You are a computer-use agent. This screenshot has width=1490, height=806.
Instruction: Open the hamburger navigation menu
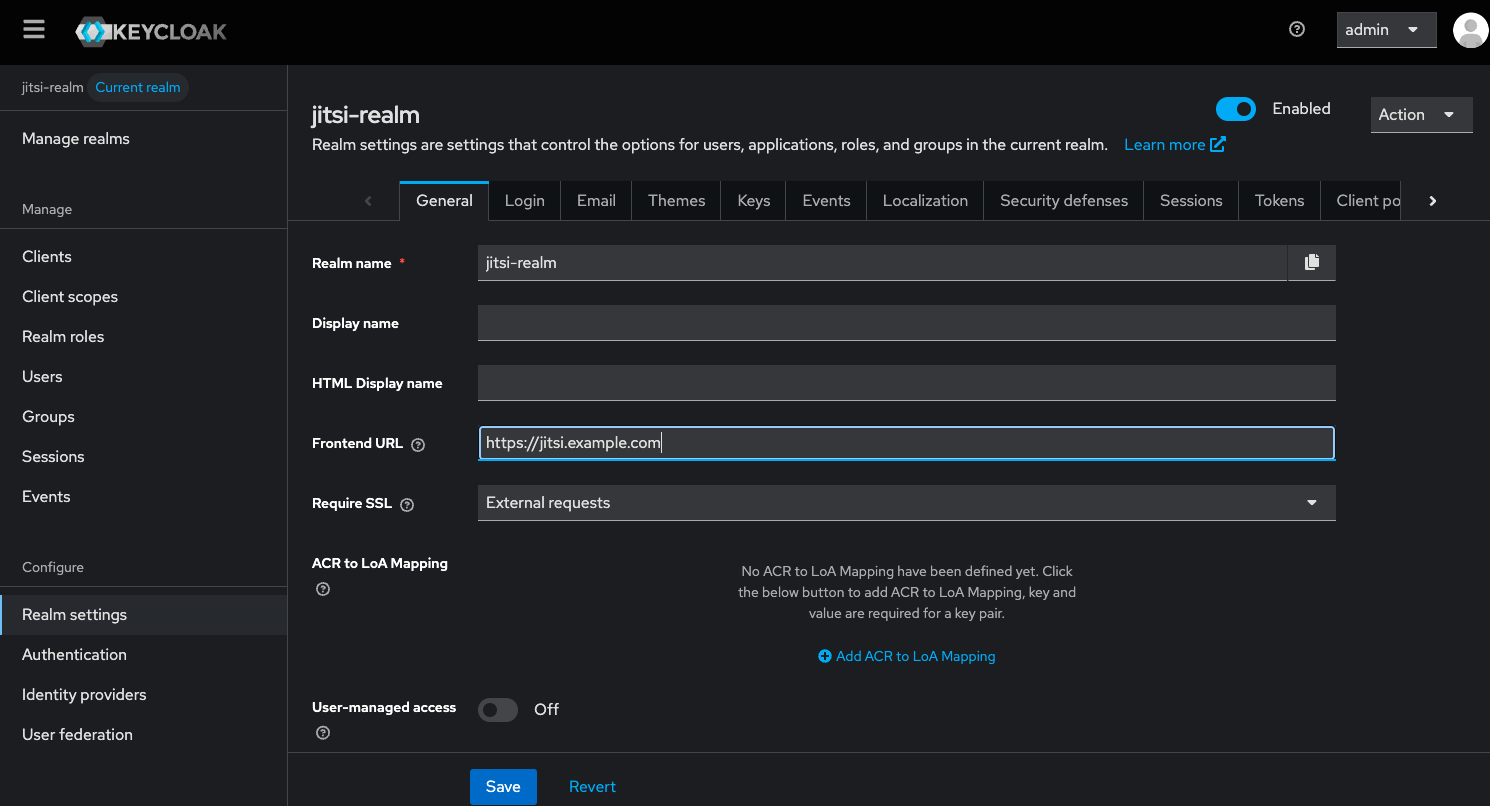tap(34, 30)
